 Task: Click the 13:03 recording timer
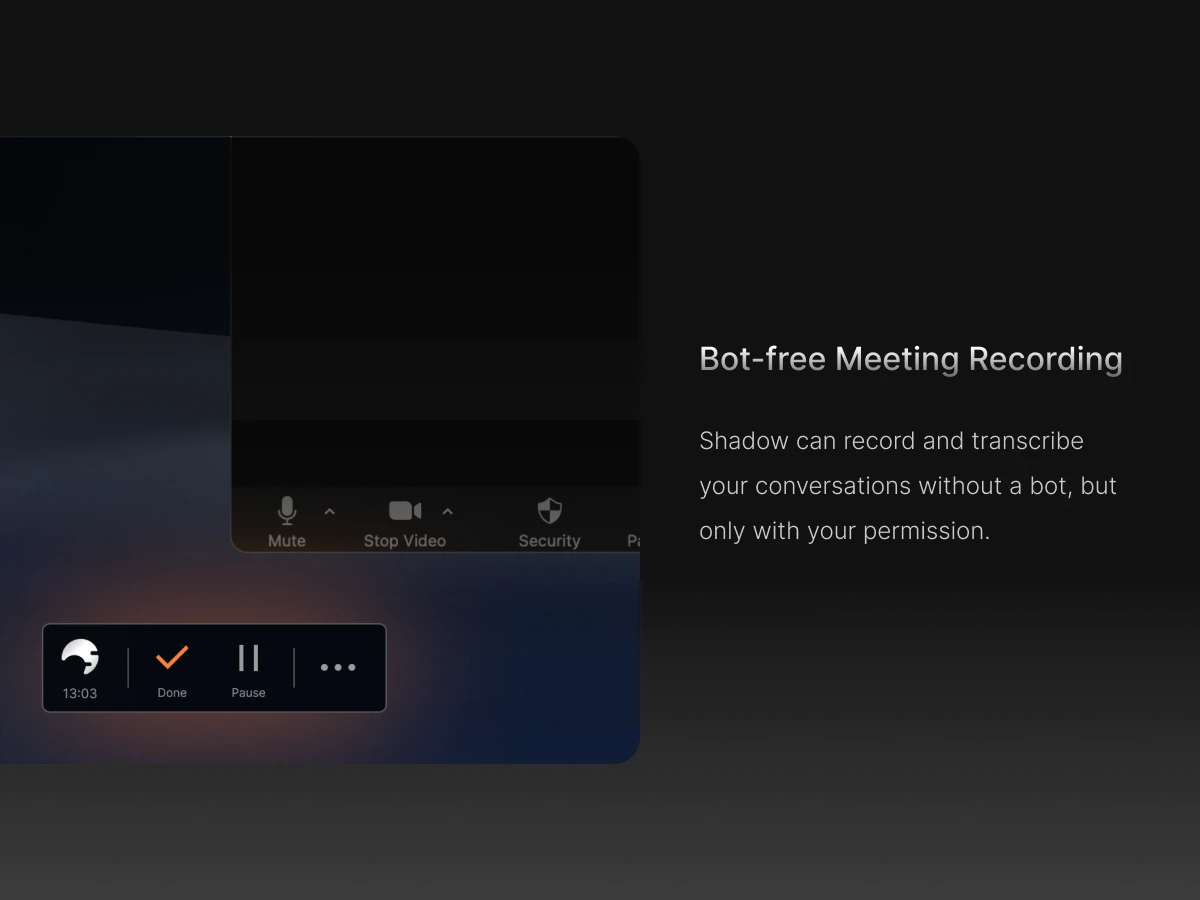point(80,693)
